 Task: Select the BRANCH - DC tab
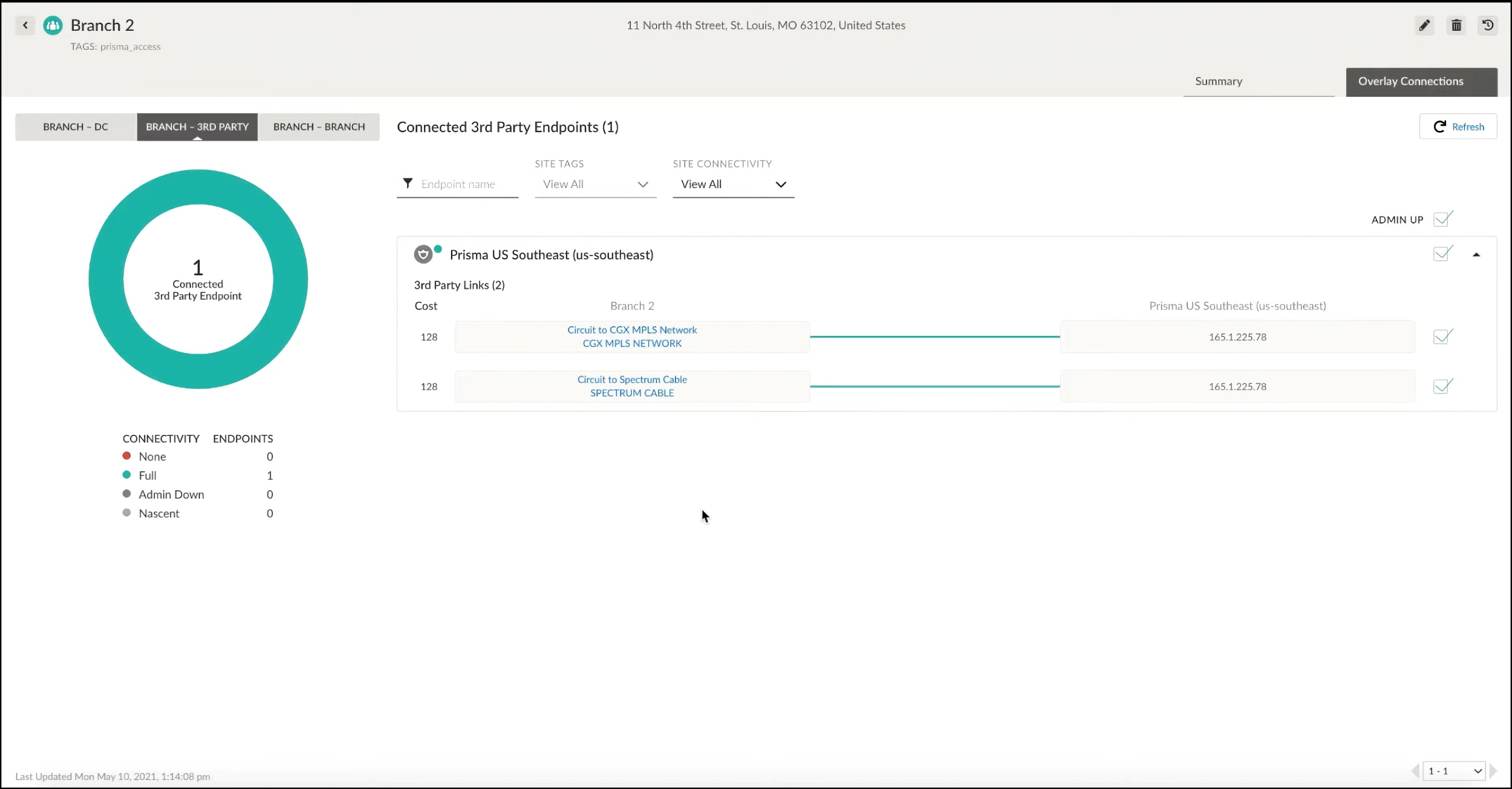76,127
